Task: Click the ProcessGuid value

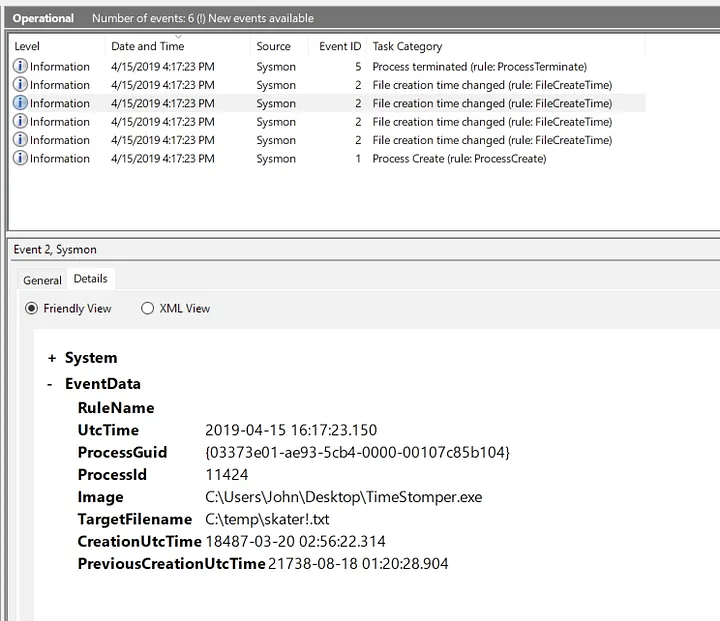Action: (357, 453)
